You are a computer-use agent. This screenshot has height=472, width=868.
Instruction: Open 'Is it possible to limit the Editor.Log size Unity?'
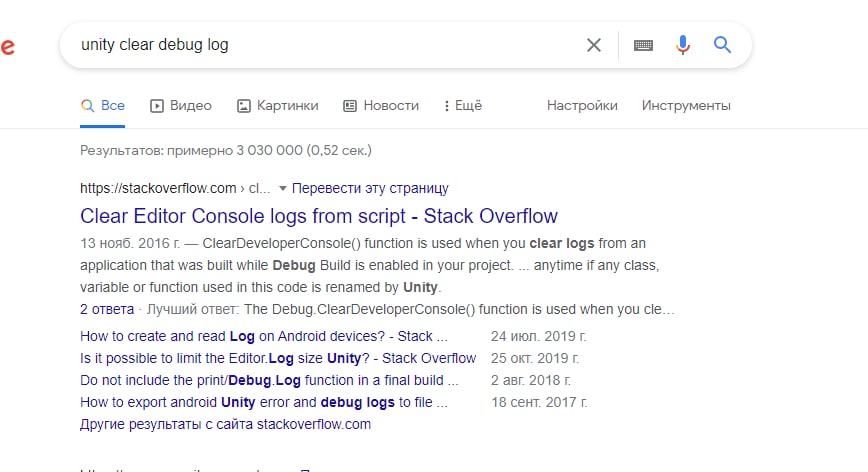click(x=278, y=358)
